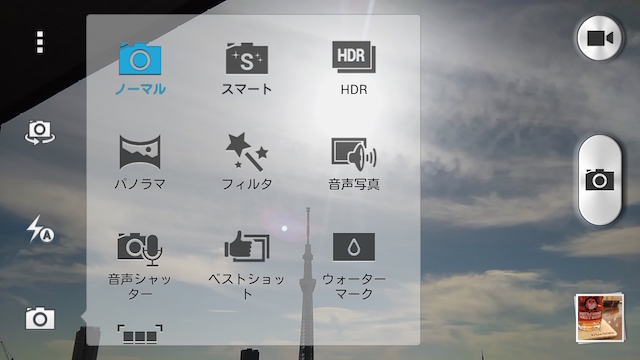Enable the 音声シャッター voice shutter mode
The image size is (640, 360).
pyautogui.click(x=140, y=266)
